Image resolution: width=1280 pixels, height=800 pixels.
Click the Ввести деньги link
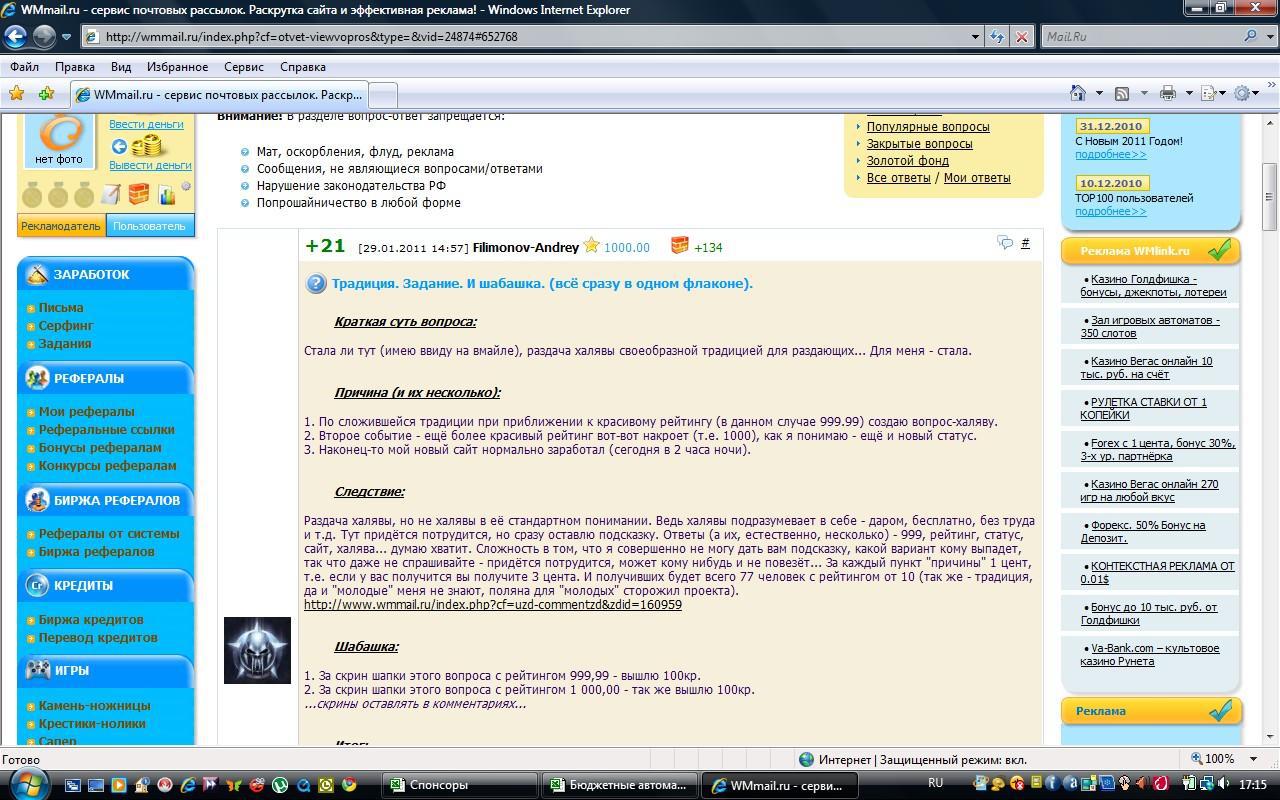pos(146,124)
